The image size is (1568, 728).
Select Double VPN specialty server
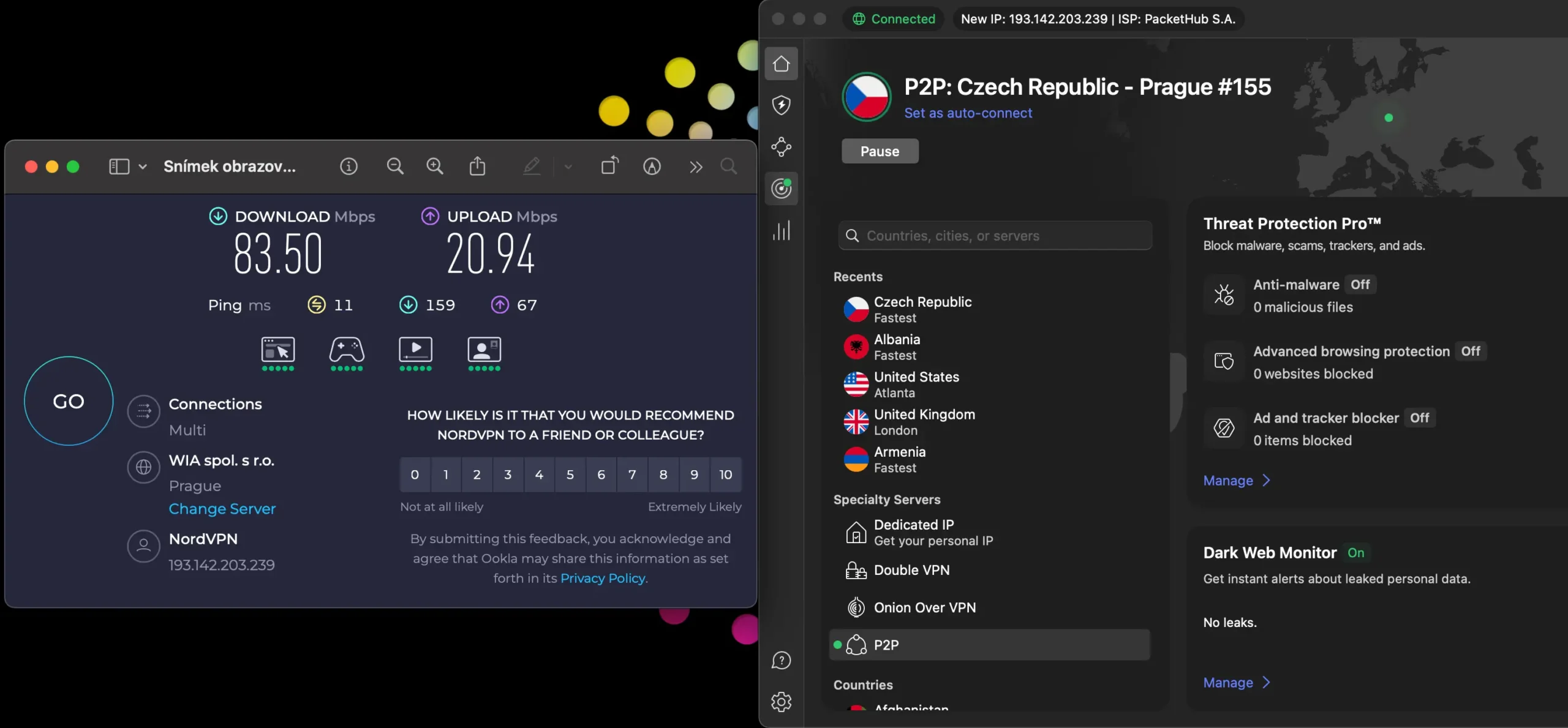point(911,570)
